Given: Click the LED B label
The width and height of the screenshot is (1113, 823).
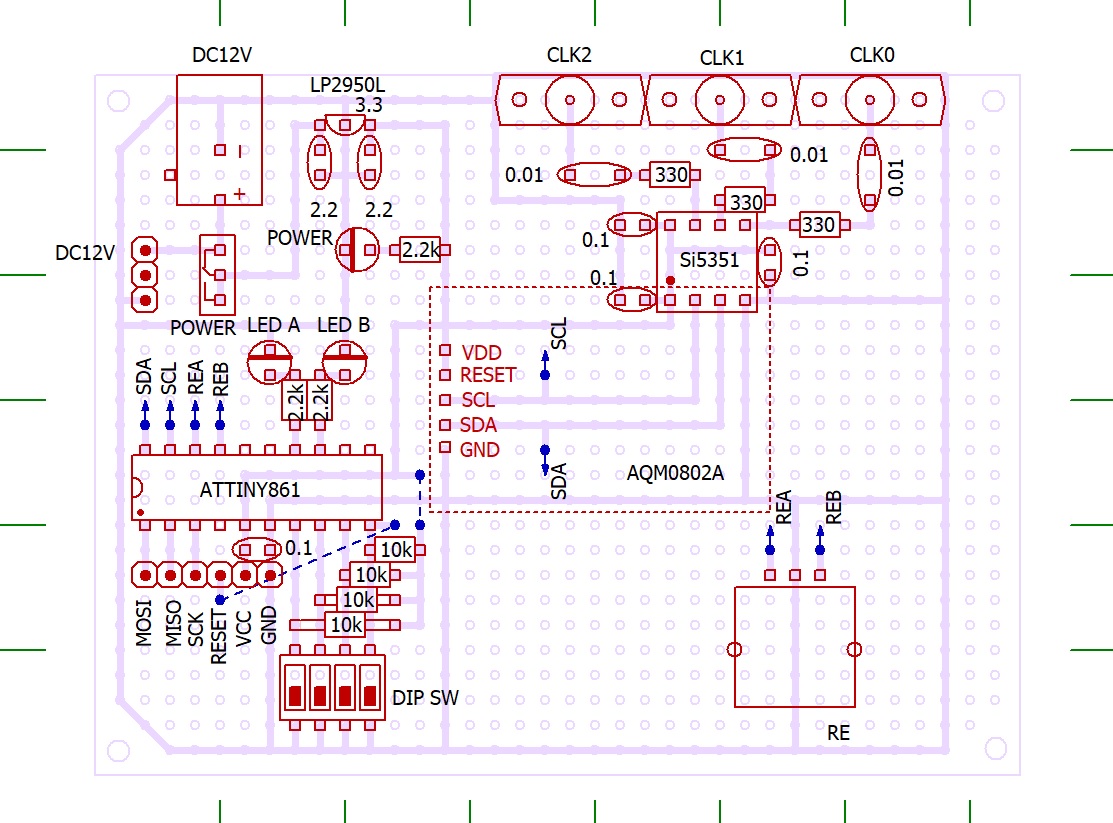Looking at the screenshot, I should (344, 325).
